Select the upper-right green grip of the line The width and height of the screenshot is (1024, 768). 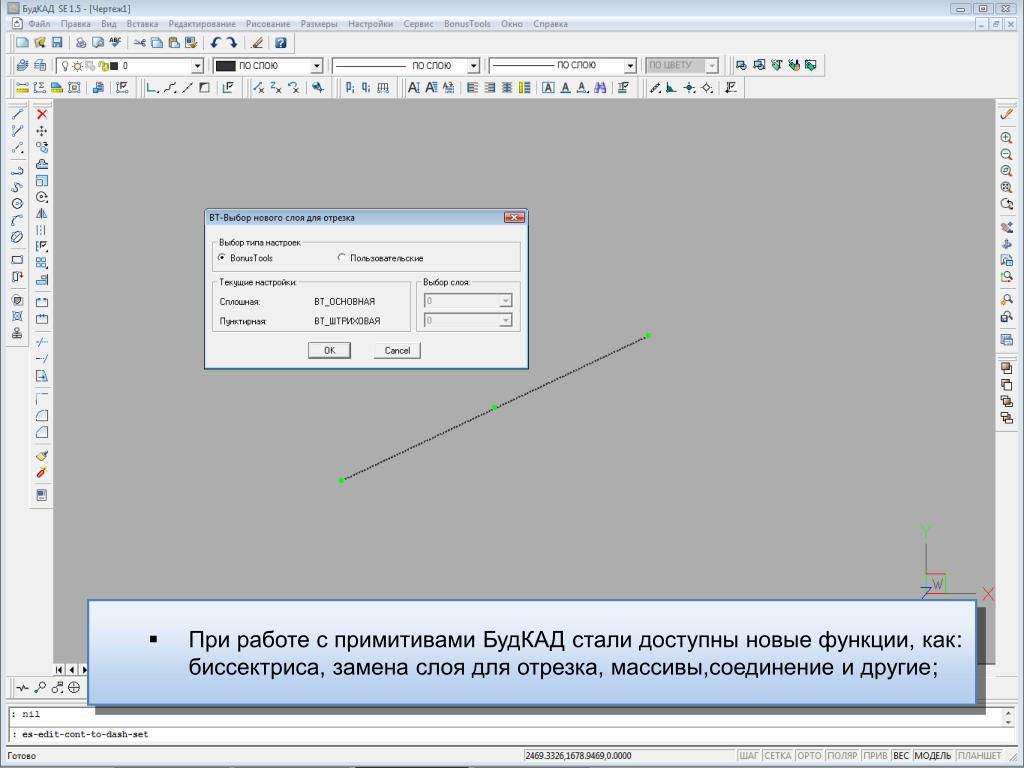pos(648,336)
